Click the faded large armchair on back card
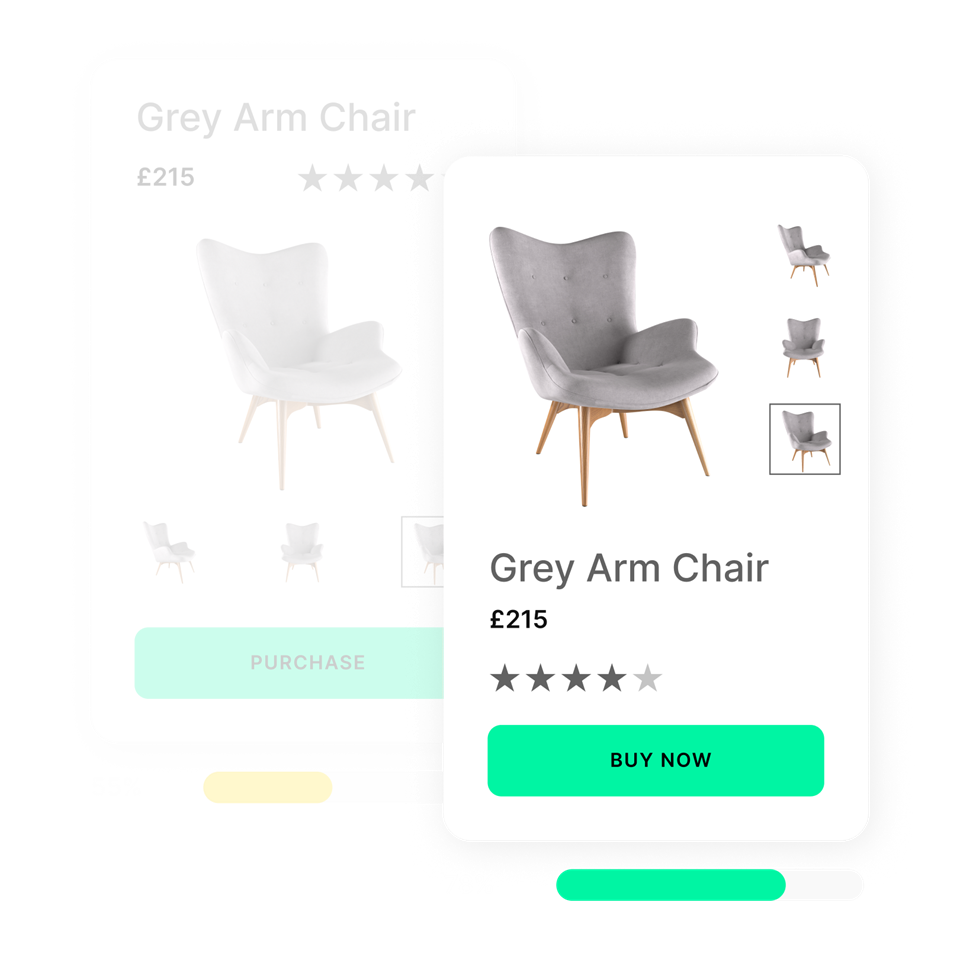Viewport: 960px width, 960px height. pyautogui.click(x=298, y=364)
